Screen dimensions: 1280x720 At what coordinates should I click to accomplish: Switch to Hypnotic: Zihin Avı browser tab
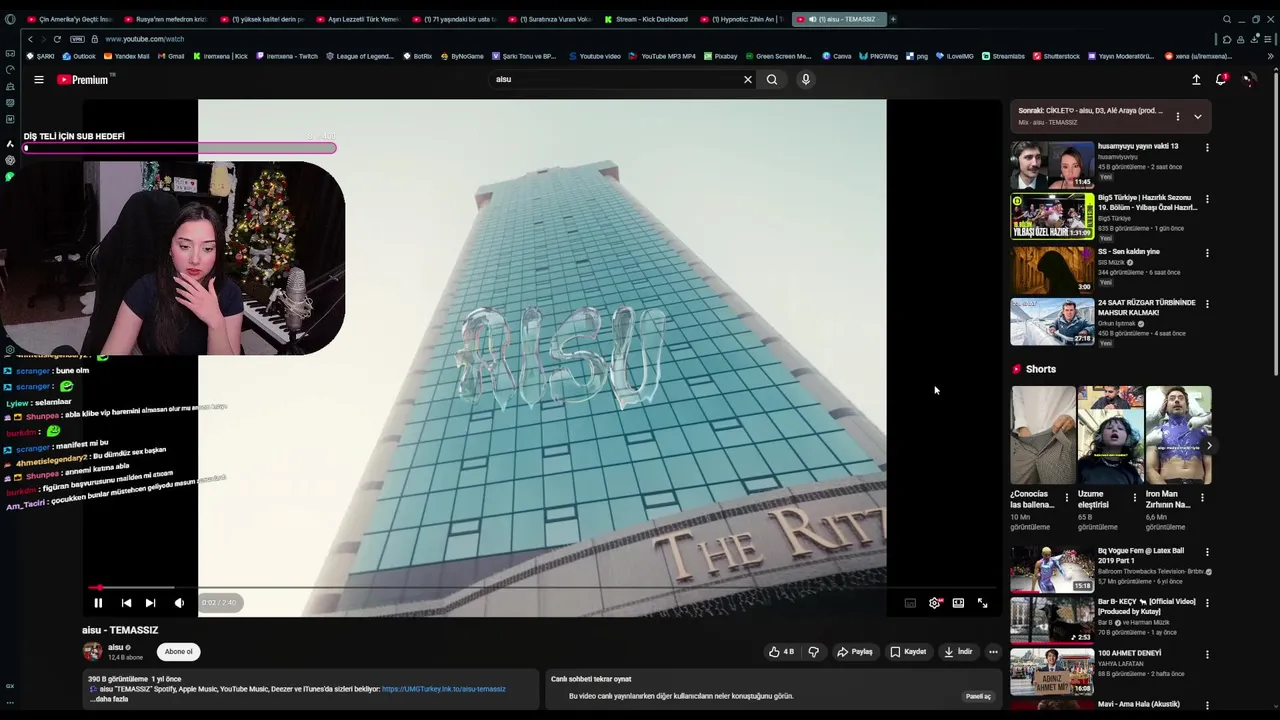pyautogui.click(x=742, y=19)
